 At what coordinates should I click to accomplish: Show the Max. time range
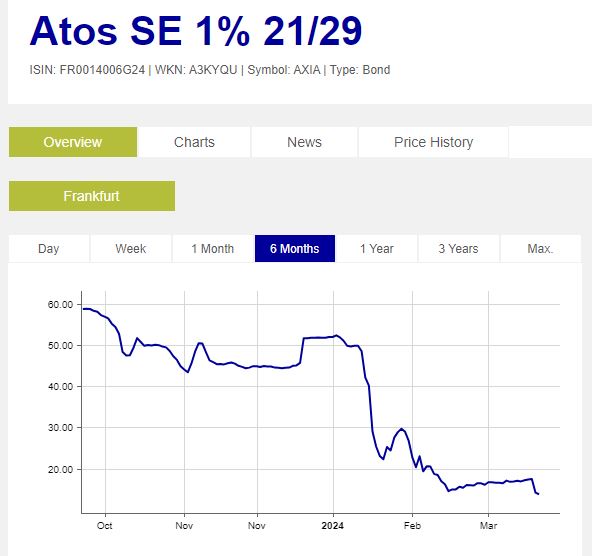click(540, 248)
